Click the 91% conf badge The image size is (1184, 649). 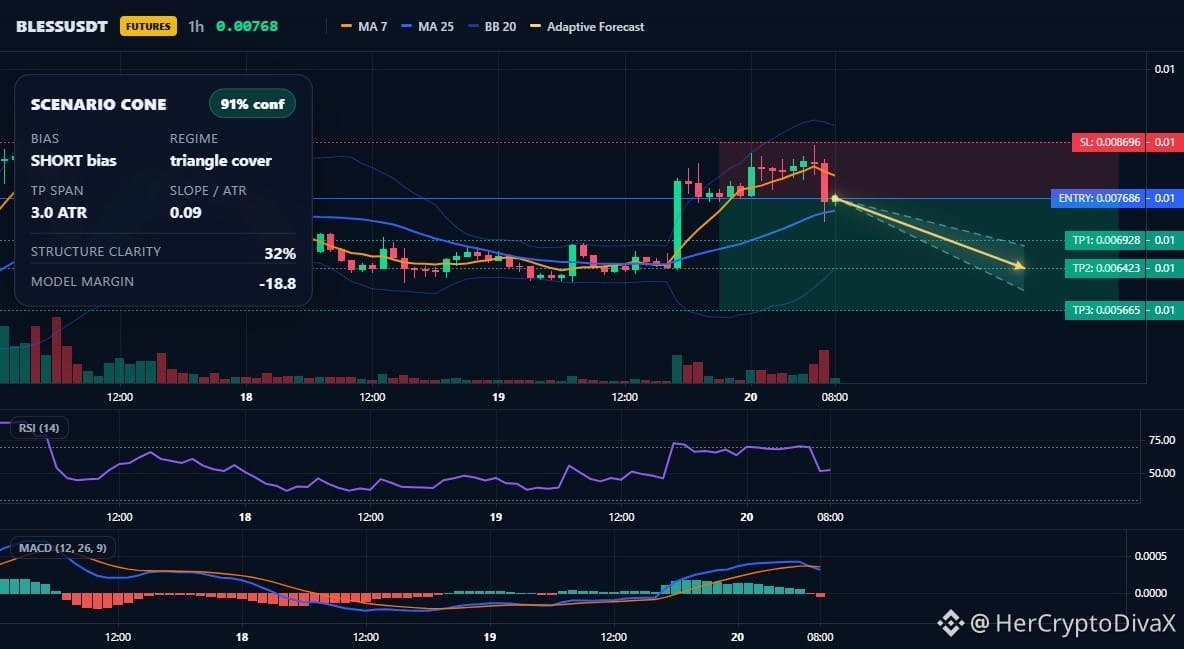[x=252, y=104]
